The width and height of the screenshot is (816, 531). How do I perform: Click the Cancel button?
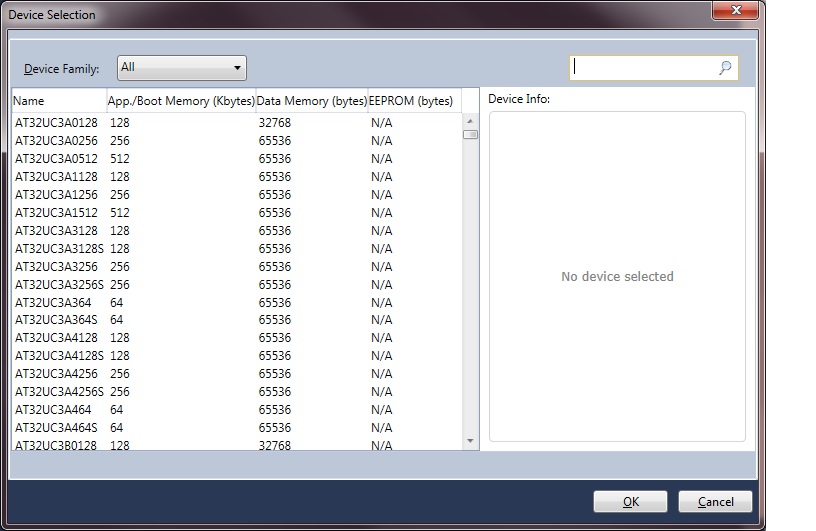coord(715,501)
